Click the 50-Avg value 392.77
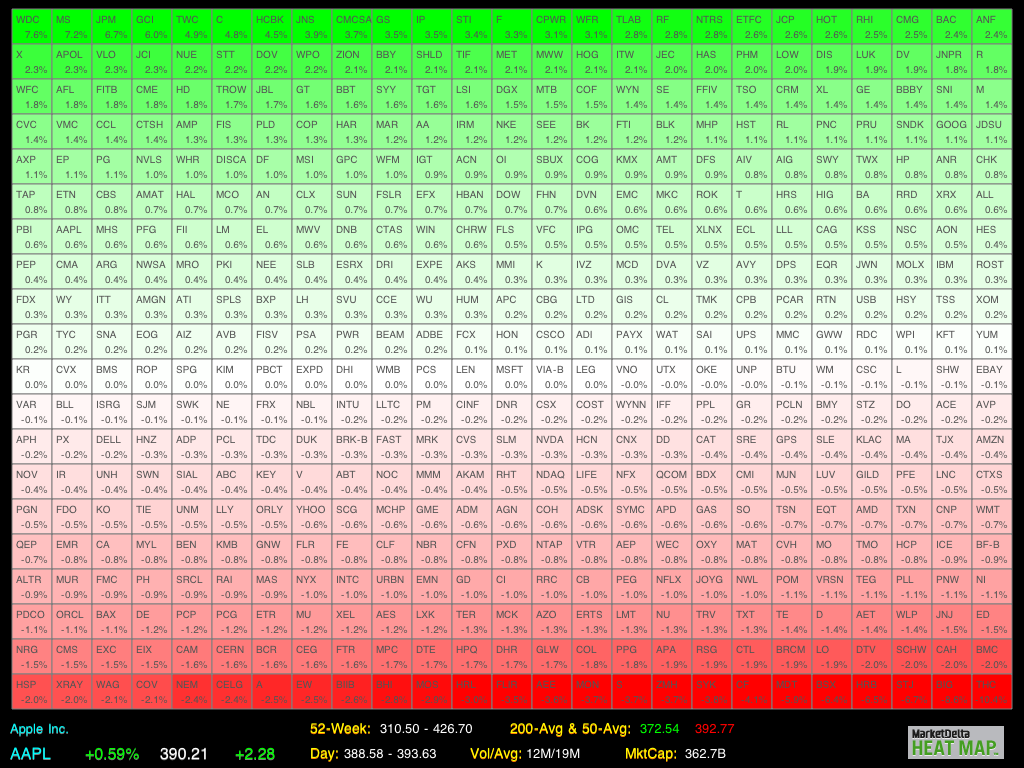Viewport: 1024px width, 768px height. pos(714,729)
